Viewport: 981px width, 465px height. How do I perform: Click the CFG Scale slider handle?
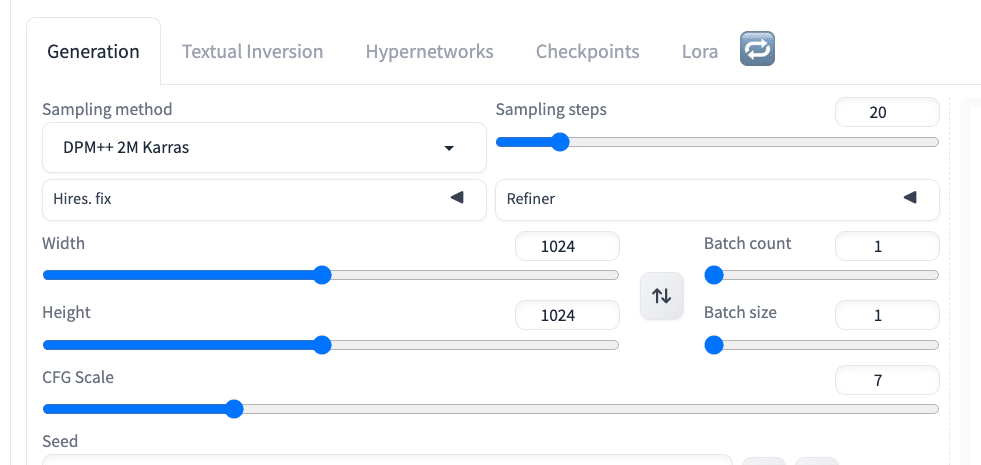pyautogui.click(x=234, y=408)
